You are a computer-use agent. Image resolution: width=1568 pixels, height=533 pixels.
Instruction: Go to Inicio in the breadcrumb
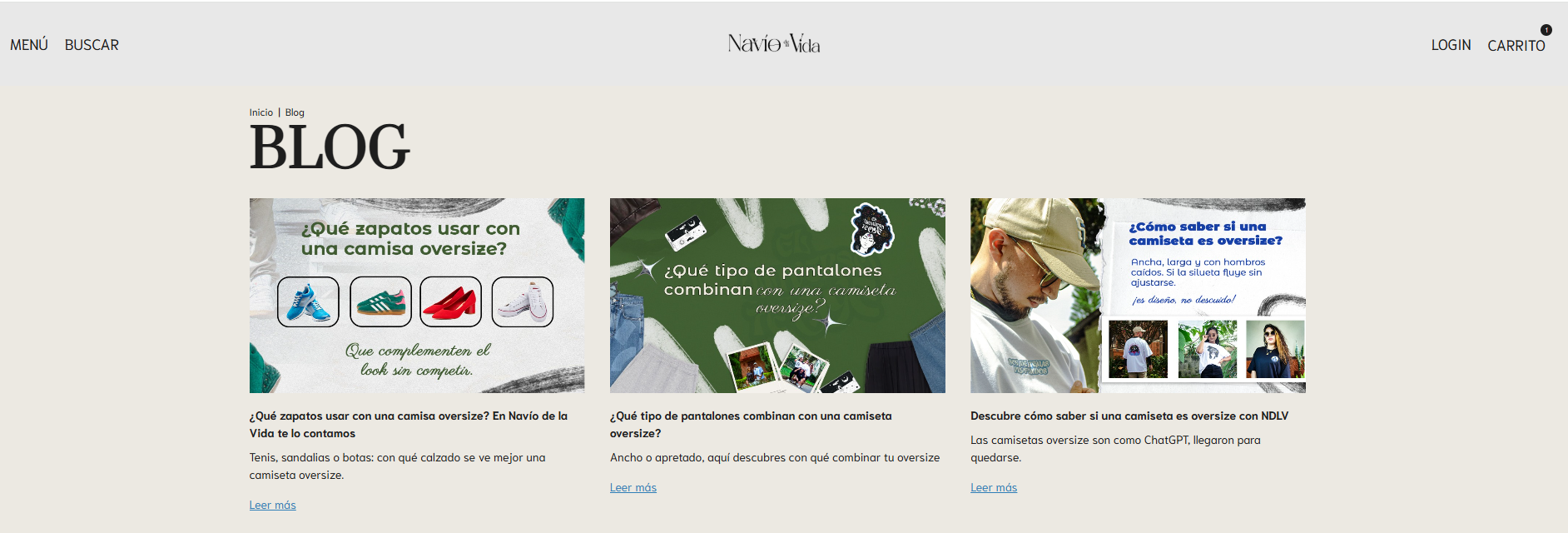[x=261, y=112]
